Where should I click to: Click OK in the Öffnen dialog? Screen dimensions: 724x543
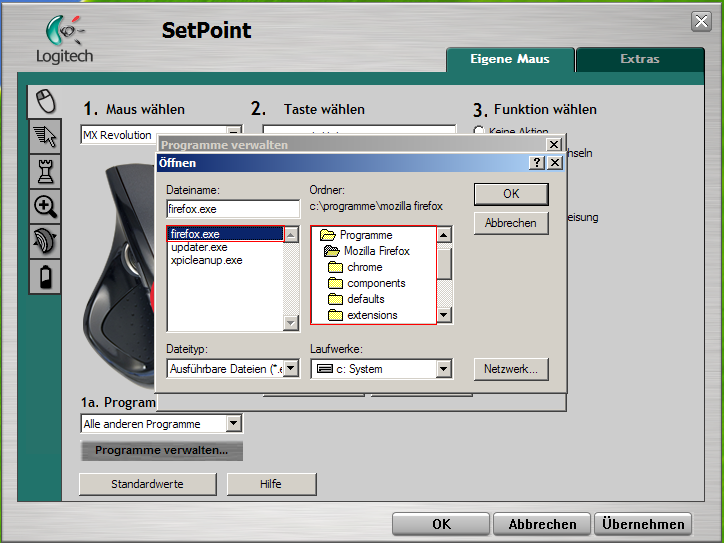coord(511,194)
